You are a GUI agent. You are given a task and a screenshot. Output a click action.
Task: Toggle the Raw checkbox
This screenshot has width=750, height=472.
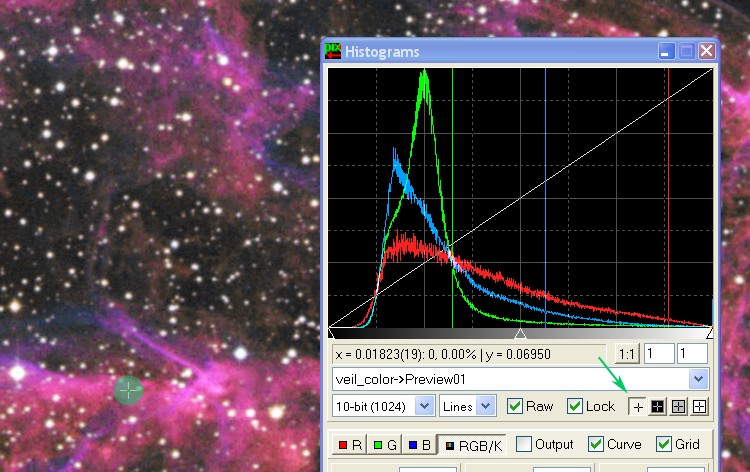pyautogui.click(x=515, y=406)
